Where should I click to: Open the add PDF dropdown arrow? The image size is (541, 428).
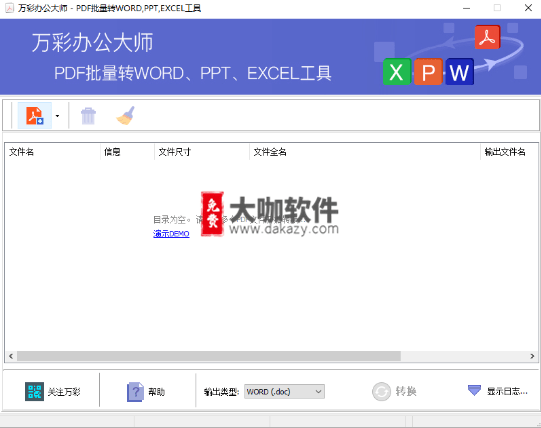pyautogui.click(x=57, y=116)
